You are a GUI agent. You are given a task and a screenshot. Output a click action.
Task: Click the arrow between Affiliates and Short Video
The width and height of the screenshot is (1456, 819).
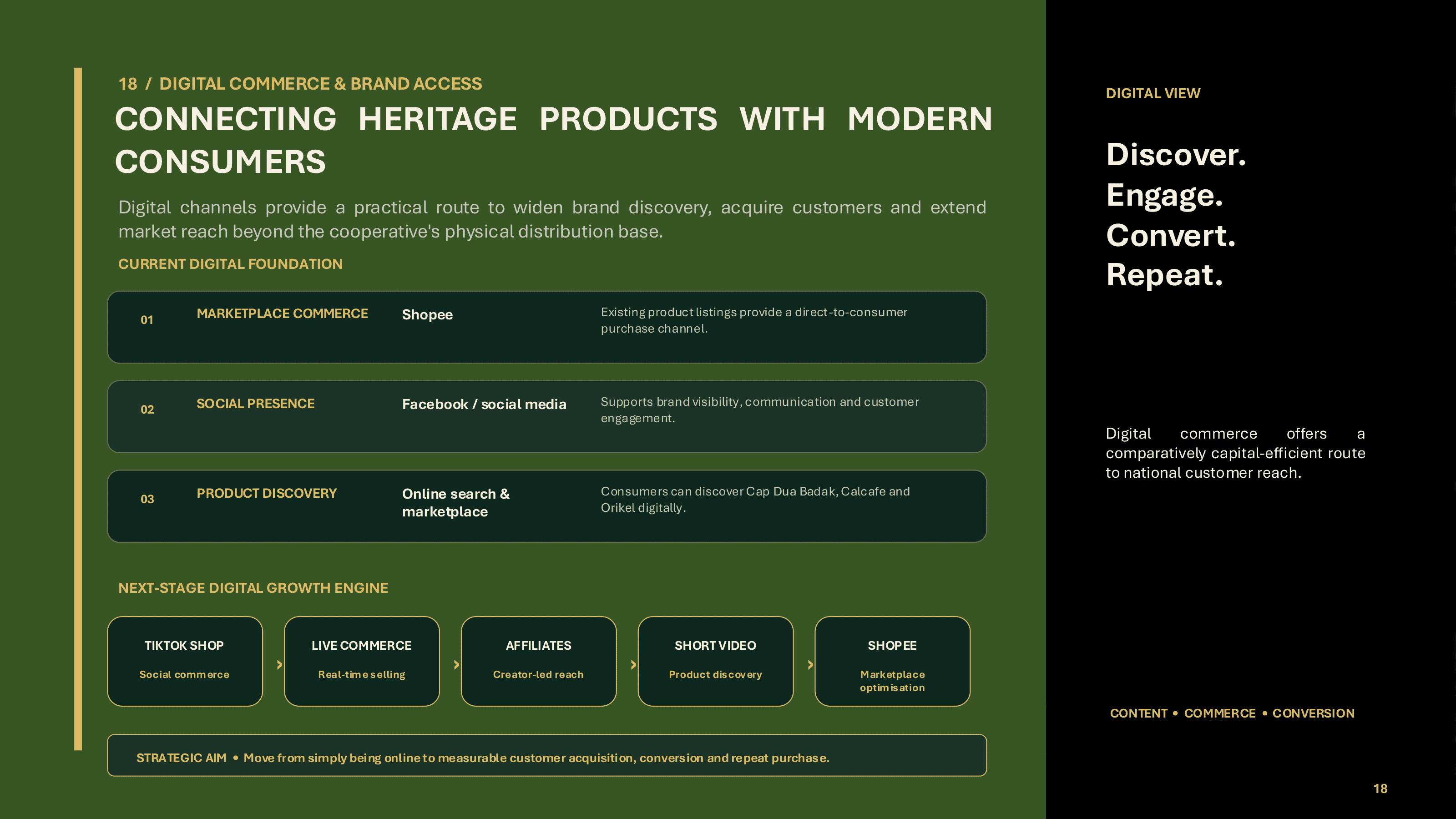pos(633,665)
